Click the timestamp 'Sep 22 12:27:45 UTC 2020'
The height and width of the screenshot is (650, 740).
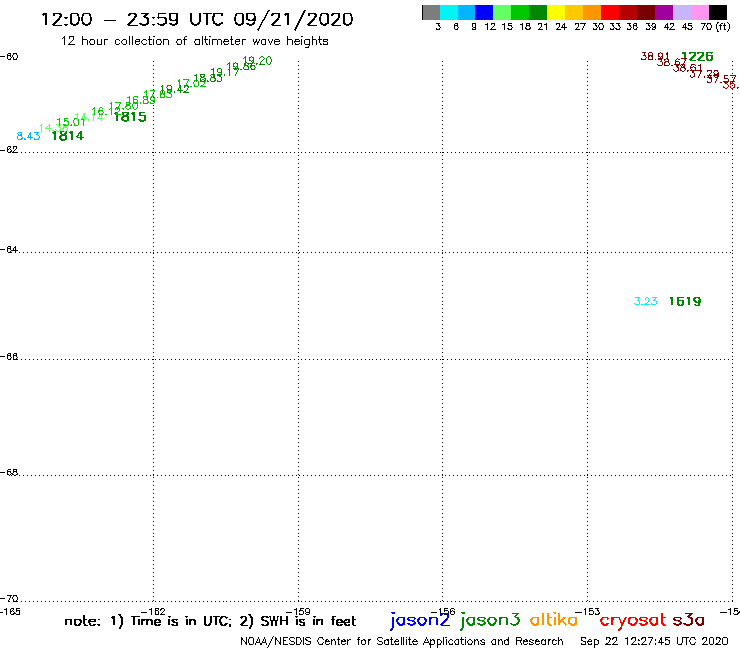point(654,642)
